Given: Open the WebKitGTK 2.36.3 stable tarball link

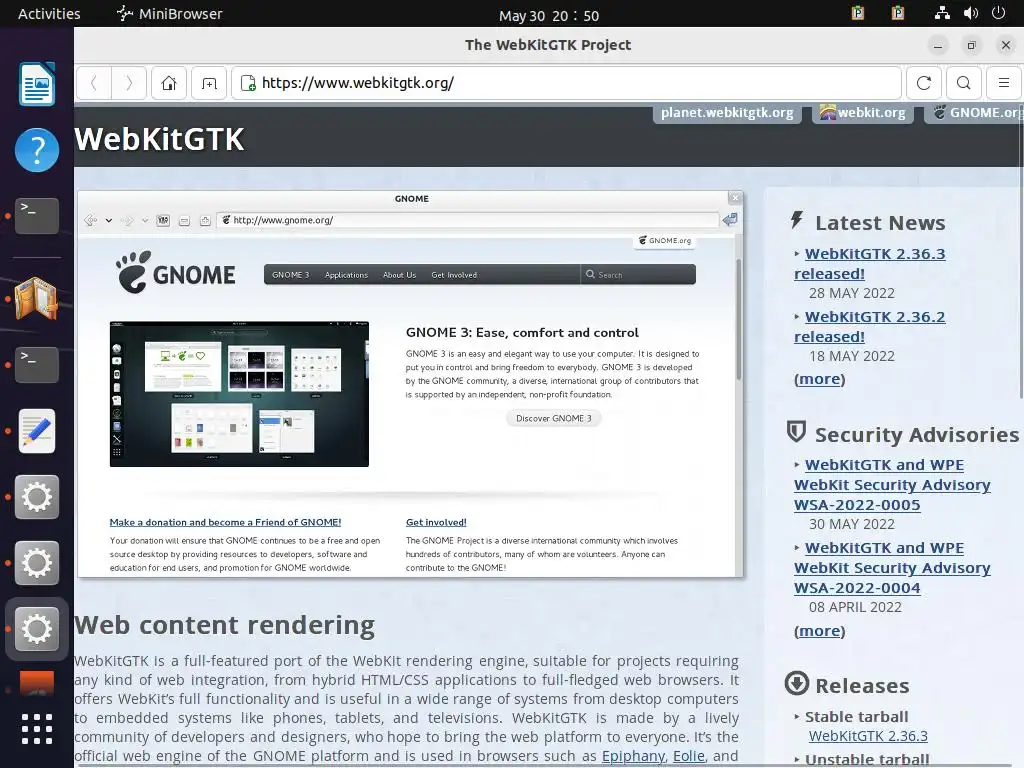Looking at the screenshot, I should coord(868,736).
